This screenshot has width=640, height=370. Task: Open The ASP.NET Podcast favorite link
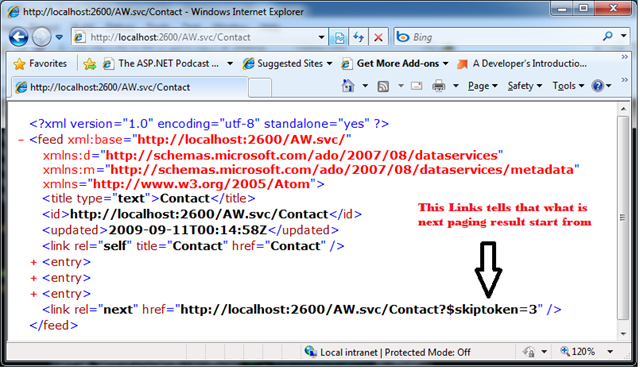(161, 64)
